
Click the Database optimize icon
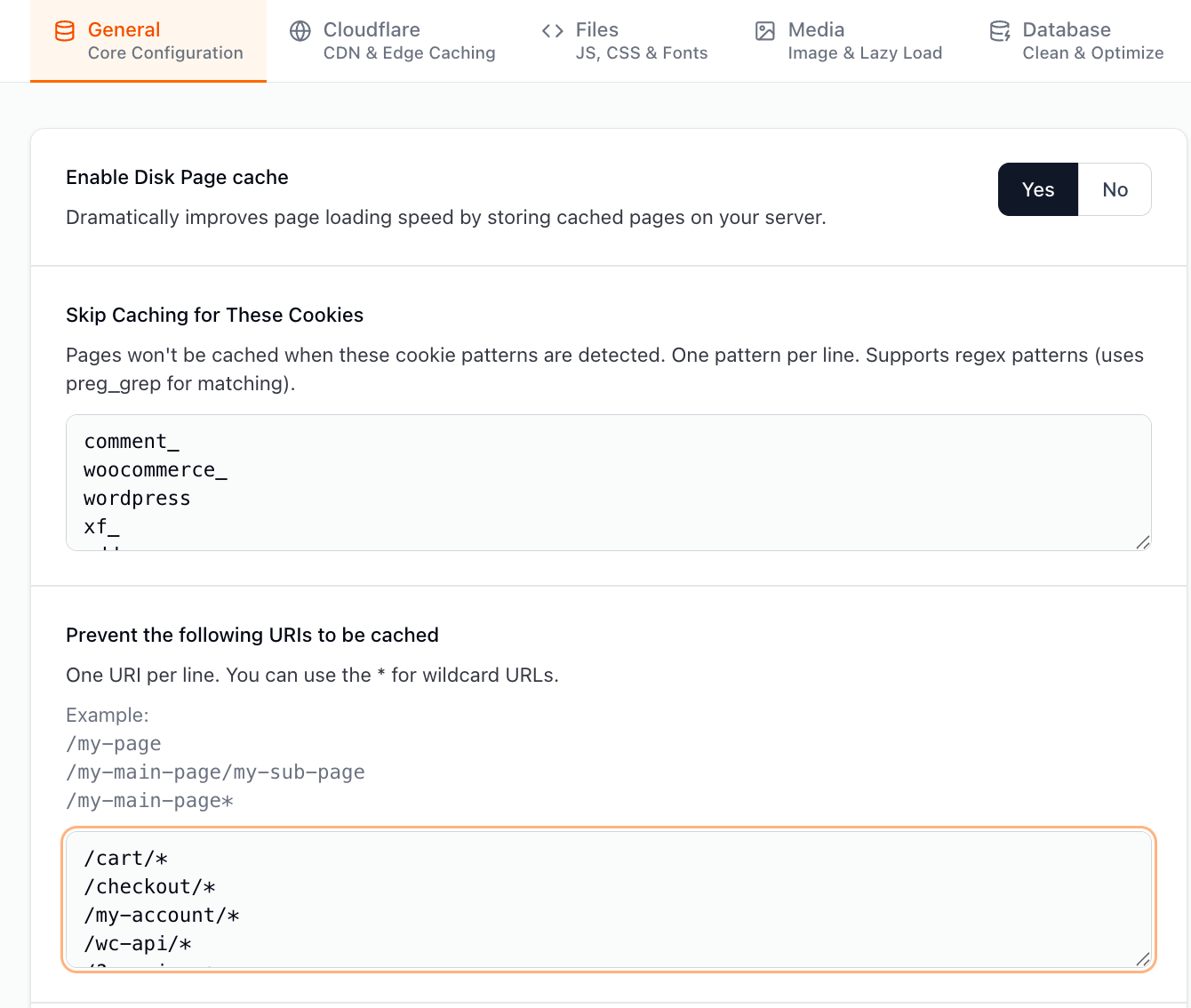coord(1000,31)
